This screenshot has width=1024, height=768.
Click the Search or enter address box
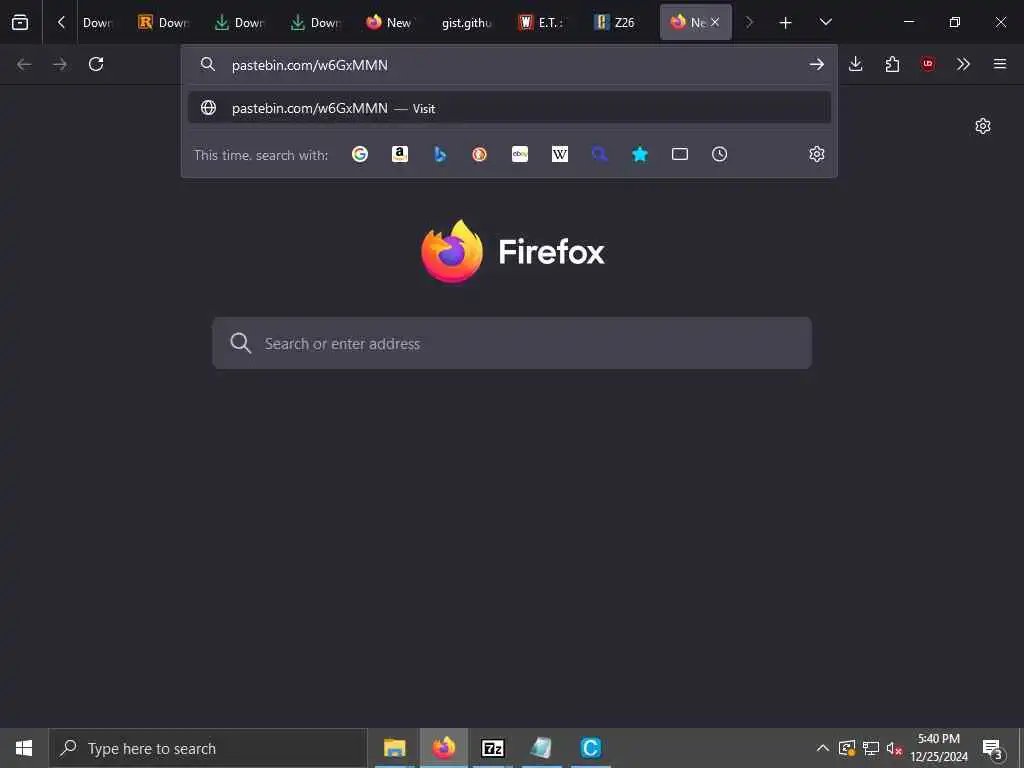[x=512, y=343]
